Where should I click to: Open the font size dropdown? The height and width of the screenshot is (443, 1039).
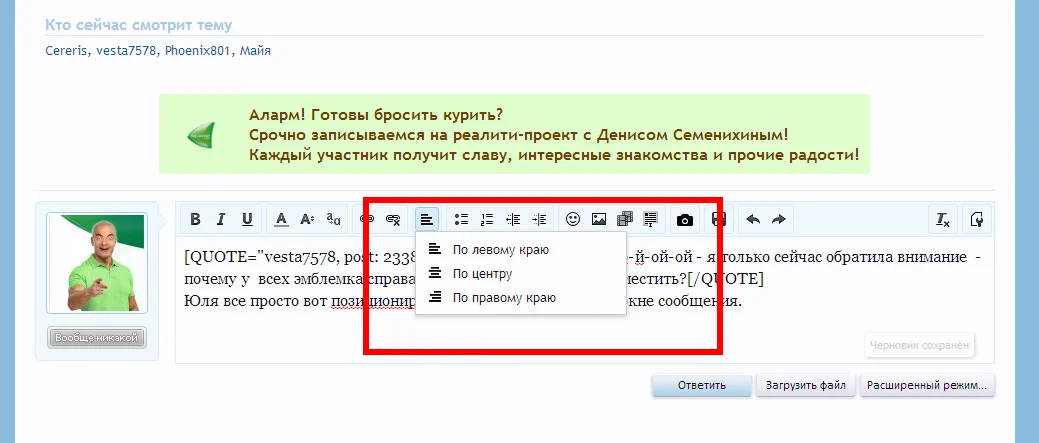(308, 220)
